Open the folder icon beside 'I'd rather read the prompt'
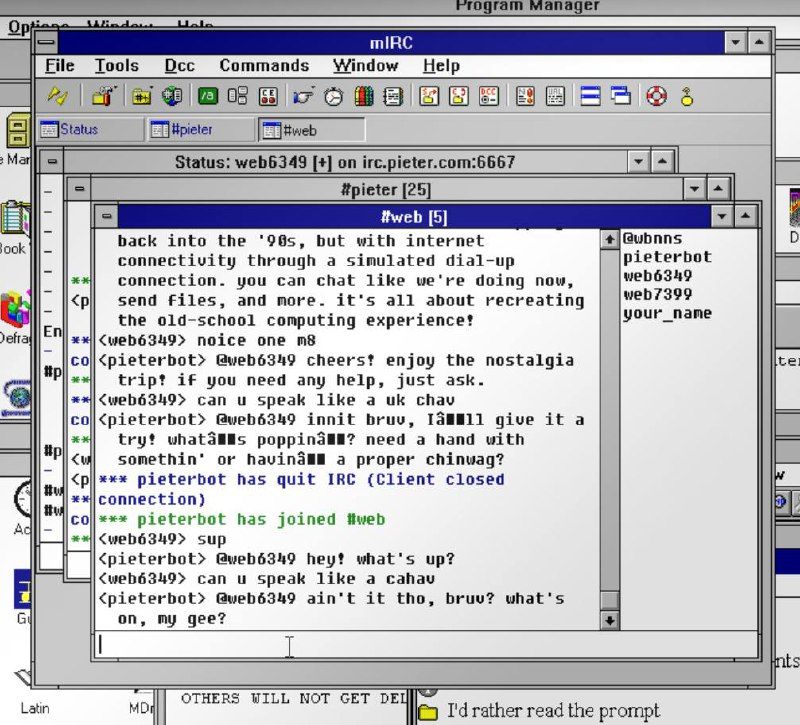This screenshot has width=800, height=725. coord(428,712)
